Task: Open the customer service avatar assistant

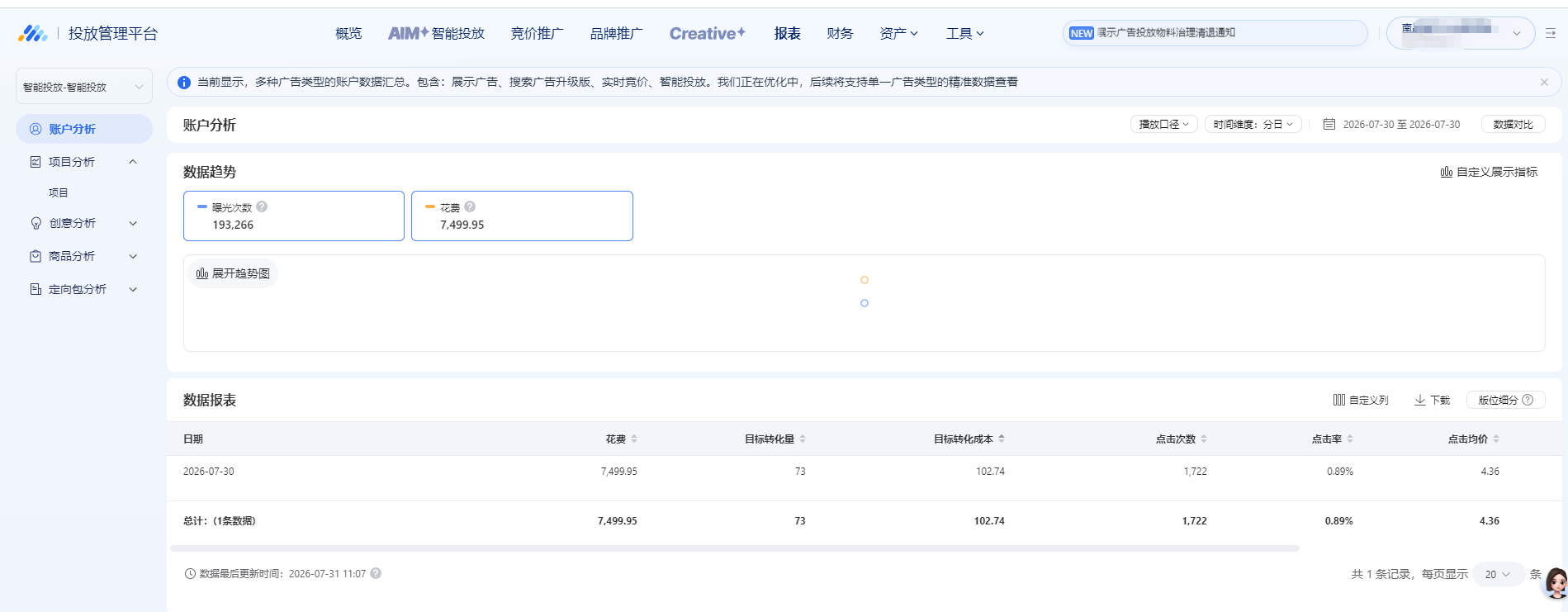Action: click(x=1556, y=583)
